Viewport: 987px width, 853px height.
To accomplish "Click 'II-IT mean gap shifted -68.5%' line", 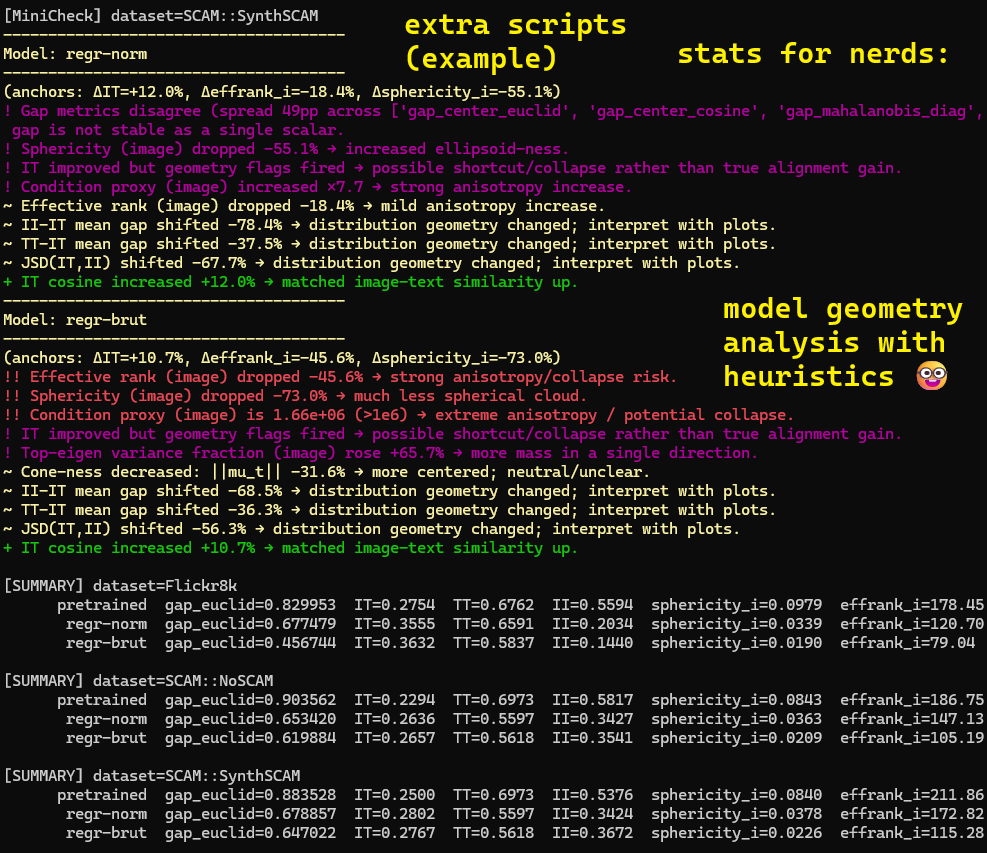I will [390, 491].
